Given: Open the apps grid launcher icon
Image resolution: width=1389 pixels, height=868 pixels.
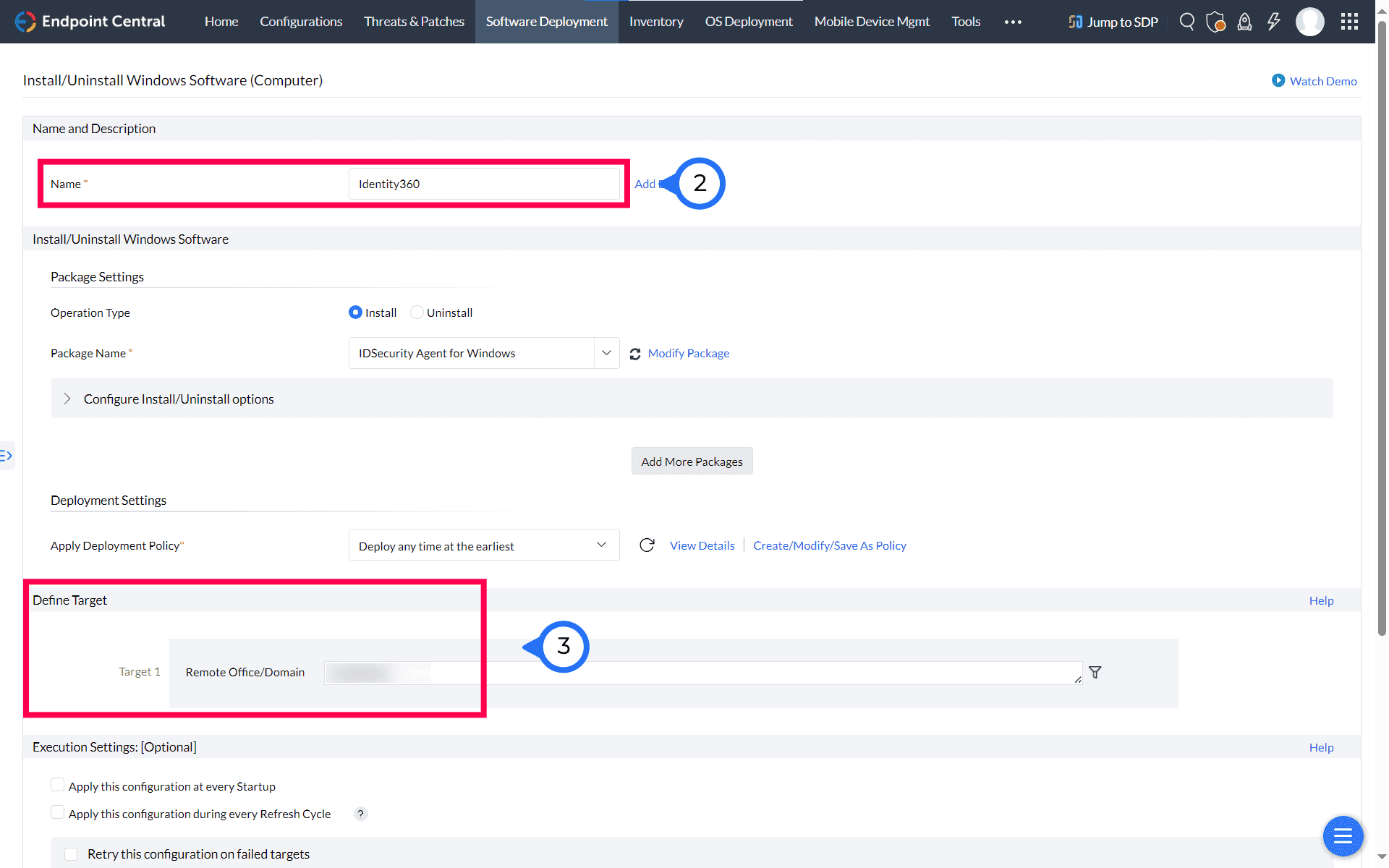Looking at the screenshot, I should (1349, 22).
